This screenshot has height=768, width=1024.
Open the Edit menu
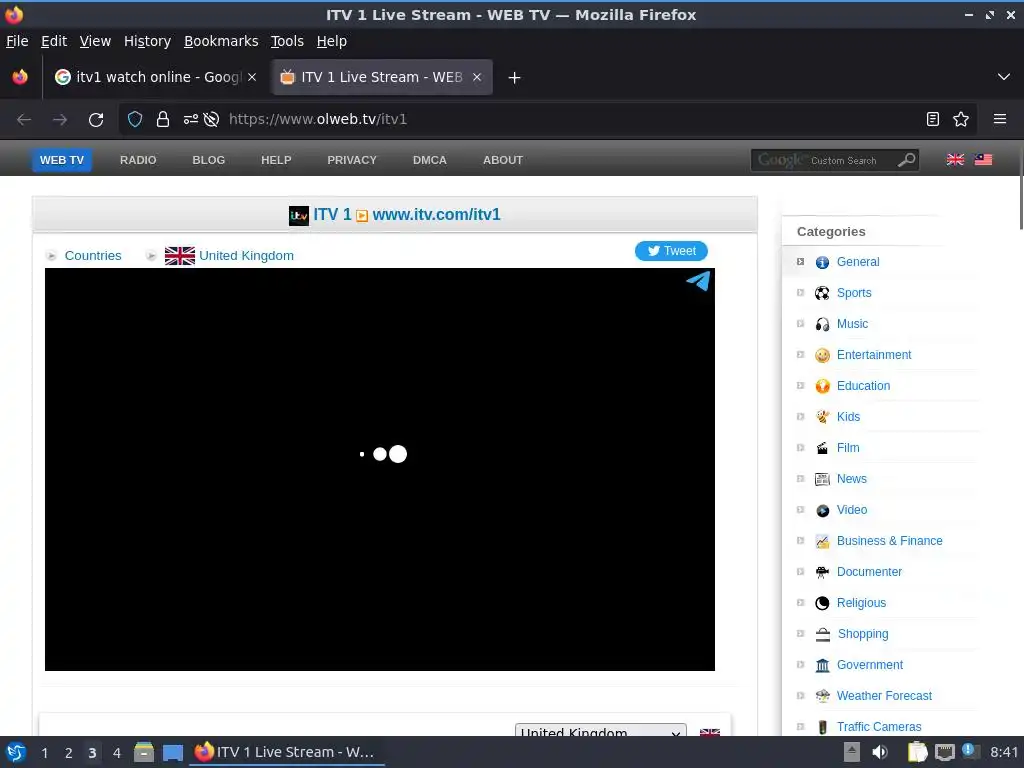point(54,41)
